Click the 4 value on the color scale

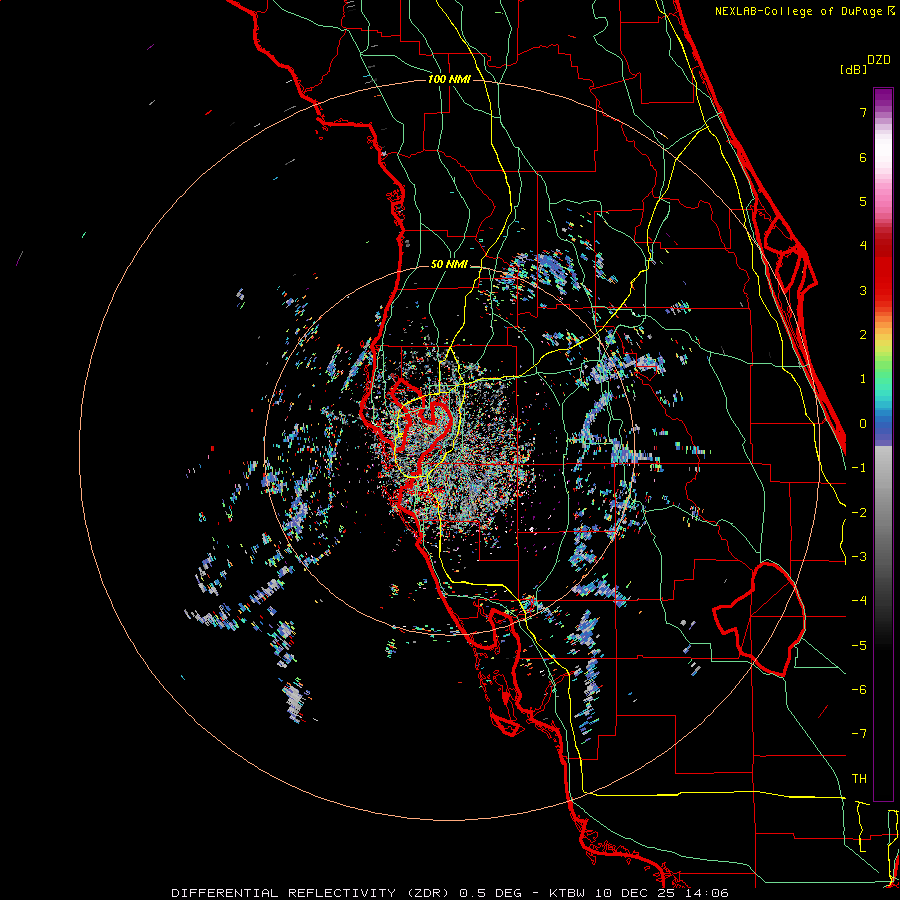click(x=863, y=246)
